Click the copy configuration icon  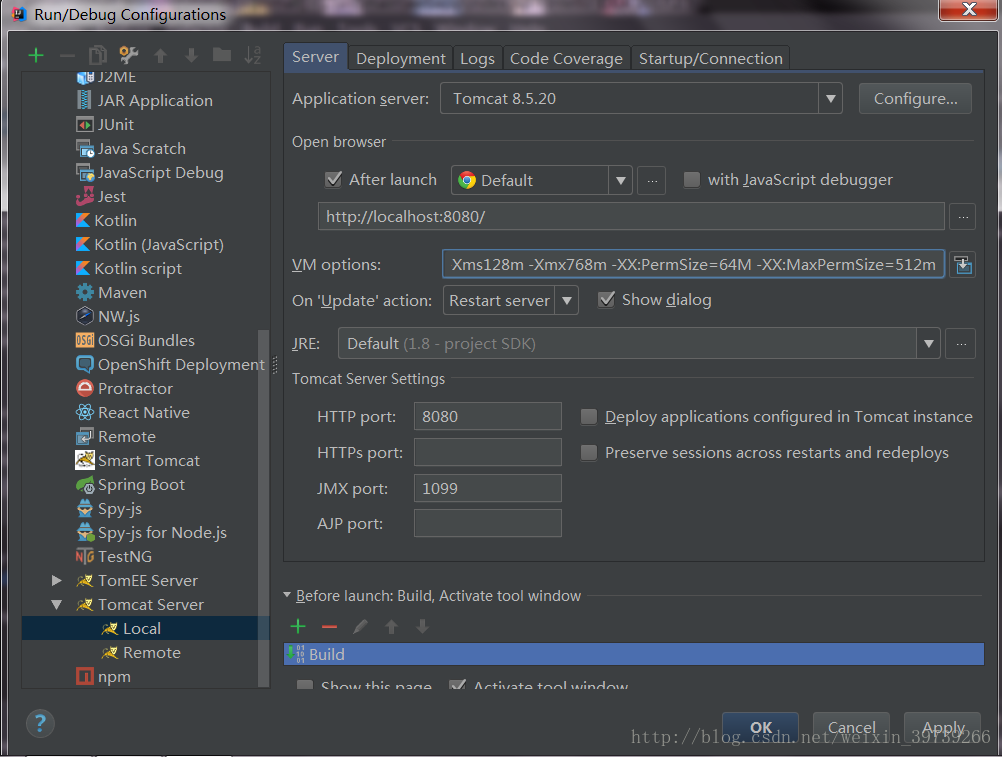click(98, 56)
